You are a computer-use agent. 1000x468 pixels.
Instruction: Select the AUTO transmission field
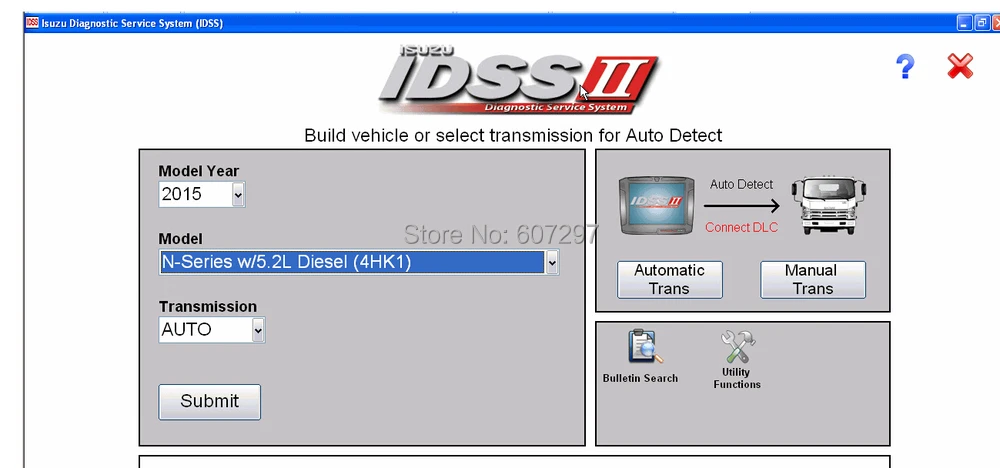click(212, 330)
